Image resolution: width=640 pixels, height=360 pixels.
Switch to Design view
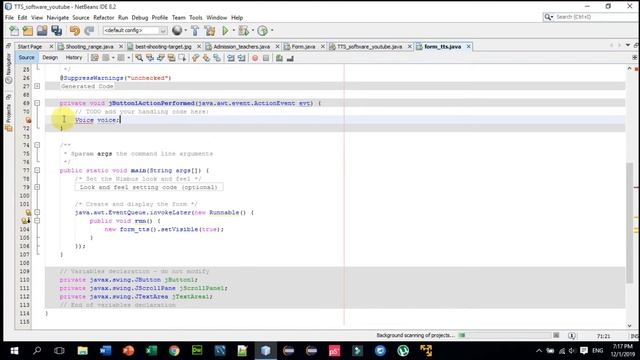pos(50,58)
